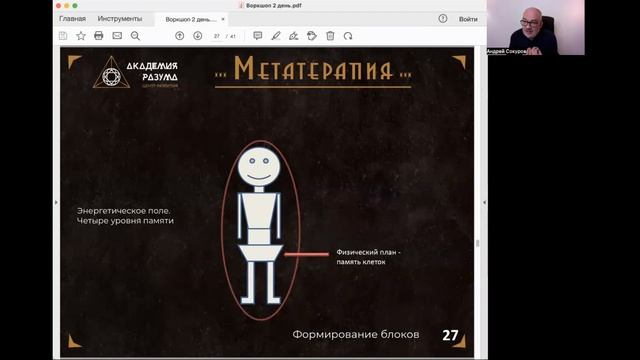The height and width of the screenshot is (360, 640).
Task: Select the Воркшоп 2 день document tab
Action: (x=190, y=20)
